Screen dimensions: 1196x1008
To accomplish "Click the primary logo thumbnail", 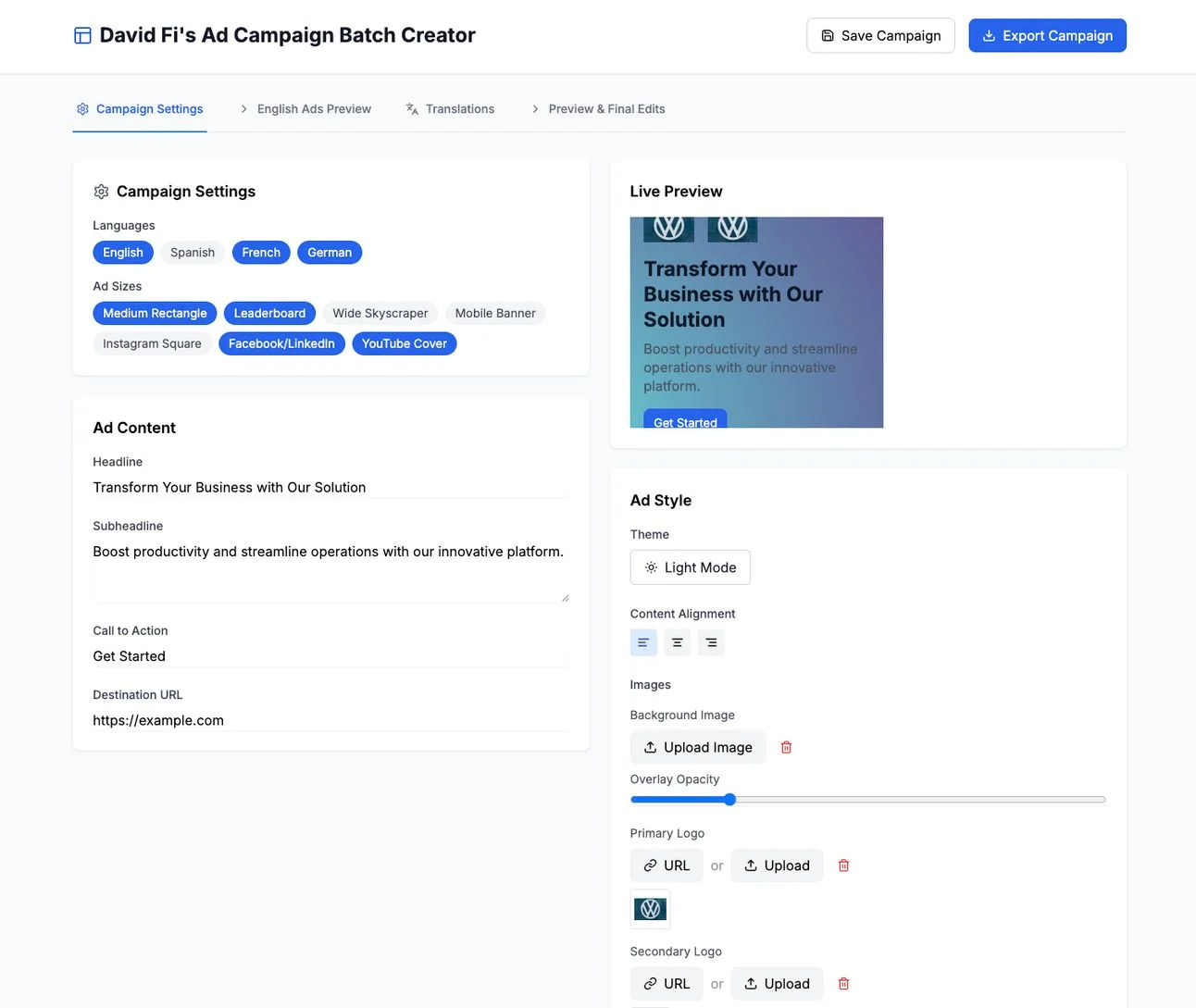I will point(650,909).
